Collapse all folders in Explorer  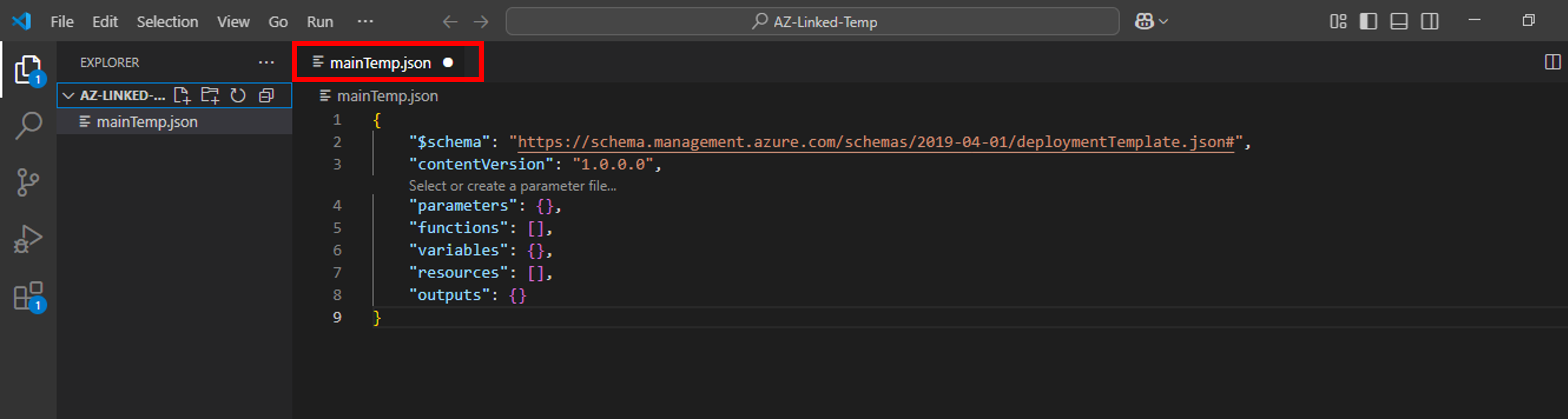coord(266,95)
